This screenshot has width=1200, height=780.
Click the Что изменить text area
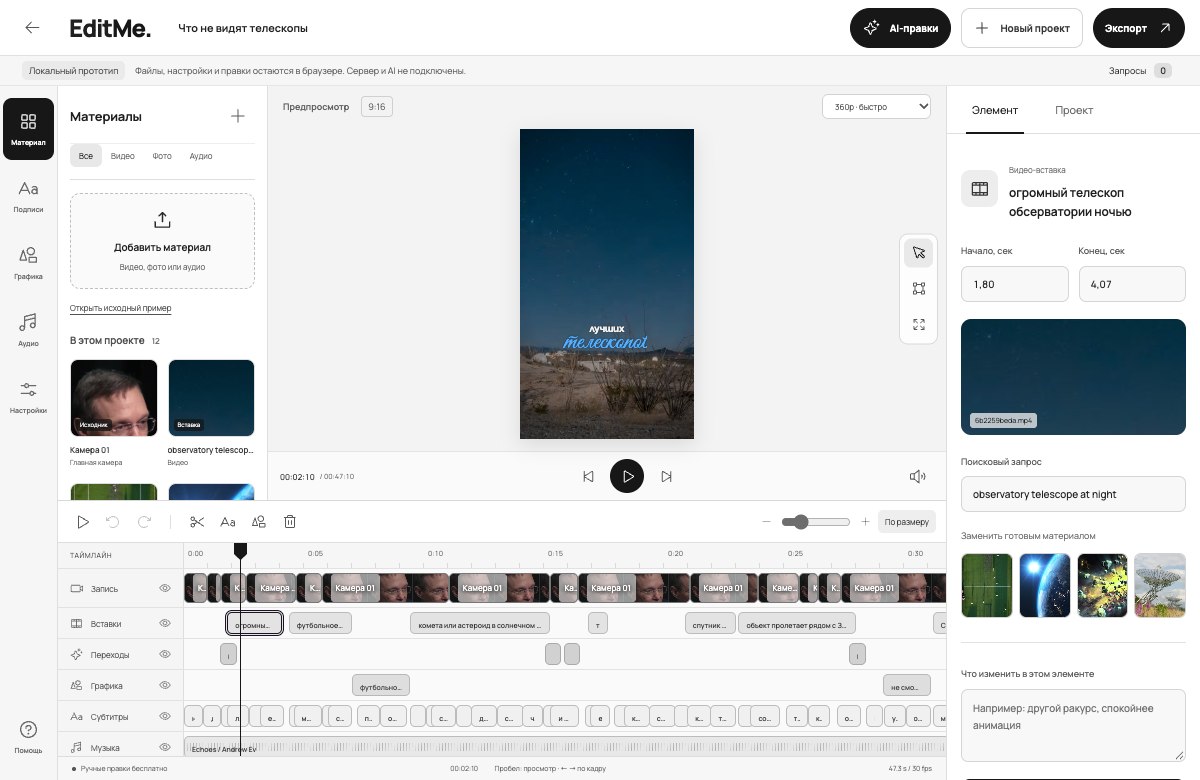(x=1073, y=725)
